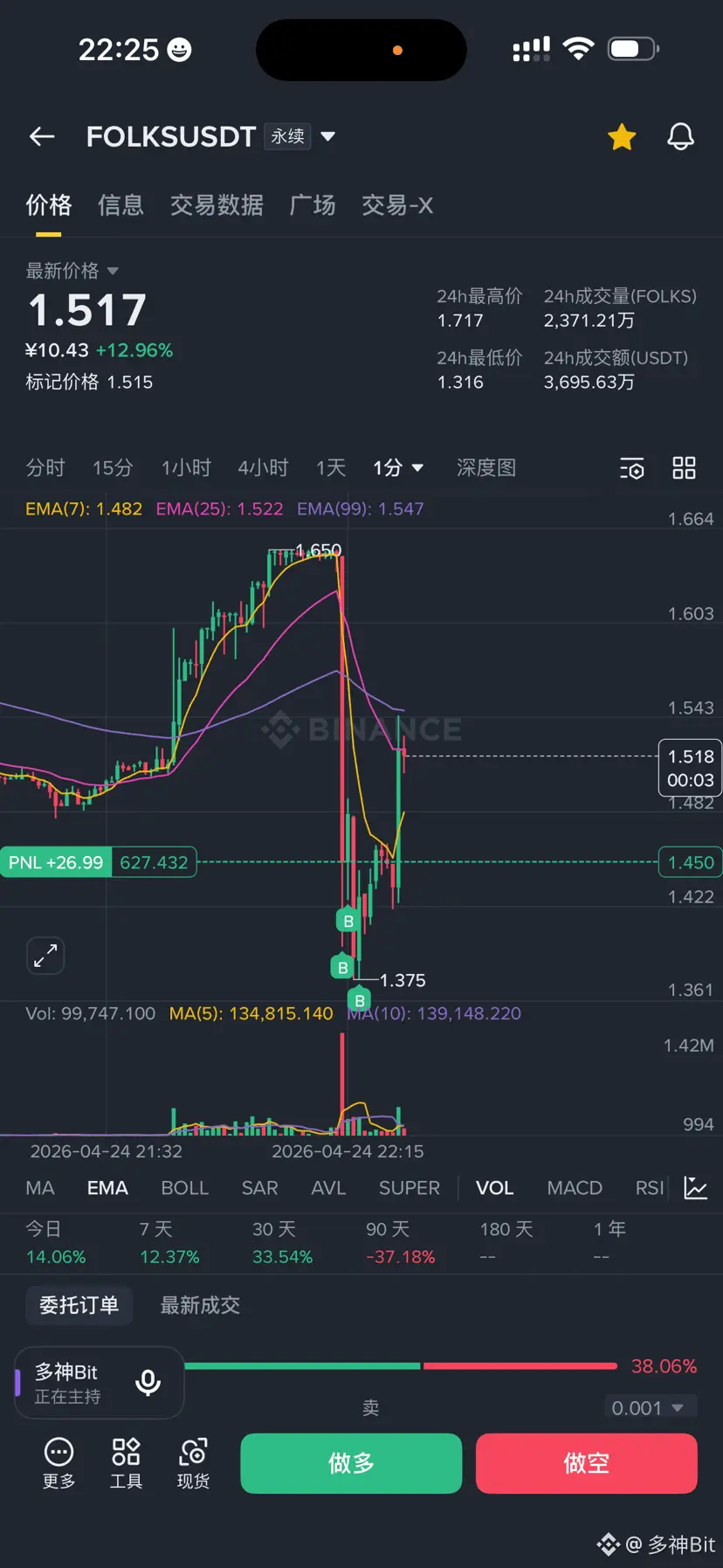Select 1天 chart interval
The height and width of the screenshot is (1568, 723).
point(331,468)
